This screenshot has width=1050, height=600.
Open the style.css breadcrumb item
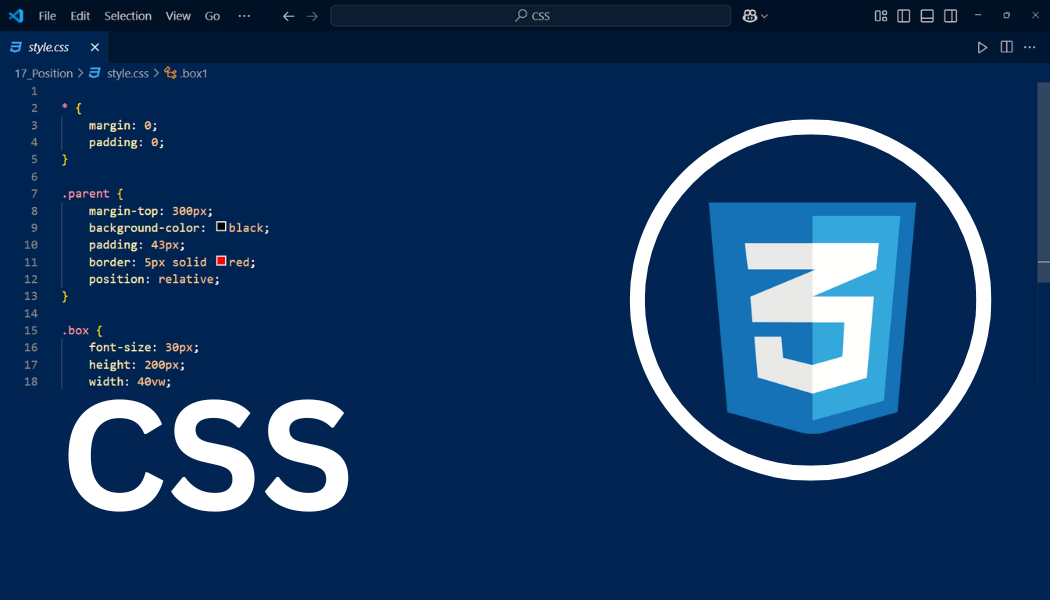pyautogui.click(x=127, y=73)
